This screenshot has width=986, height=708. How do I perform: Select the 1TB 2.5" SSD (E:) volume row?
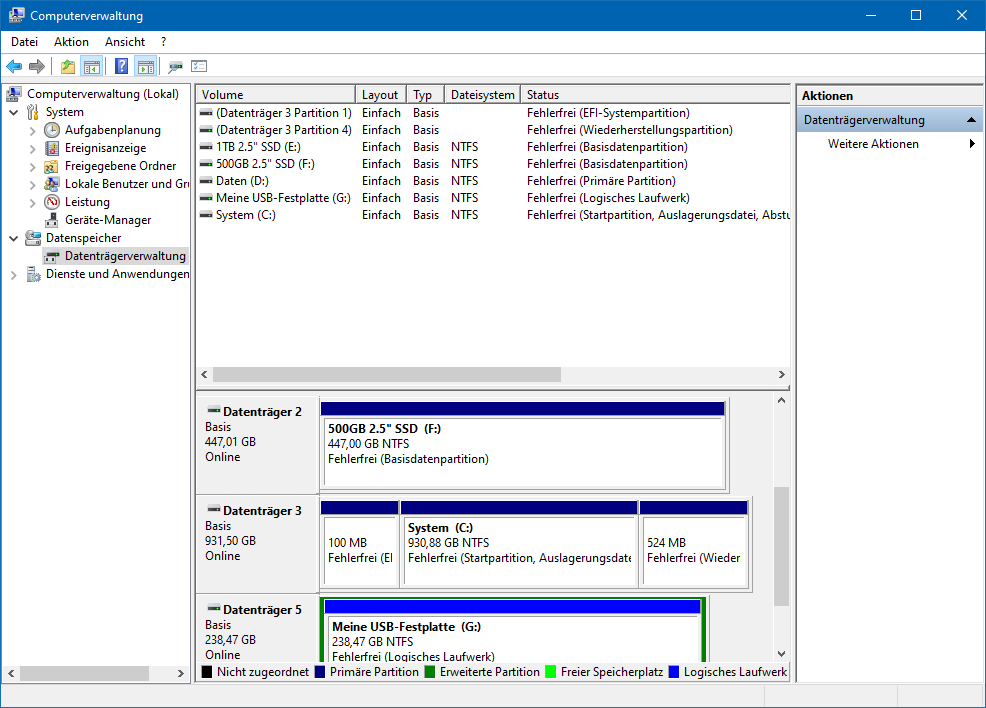coord(493,147)
